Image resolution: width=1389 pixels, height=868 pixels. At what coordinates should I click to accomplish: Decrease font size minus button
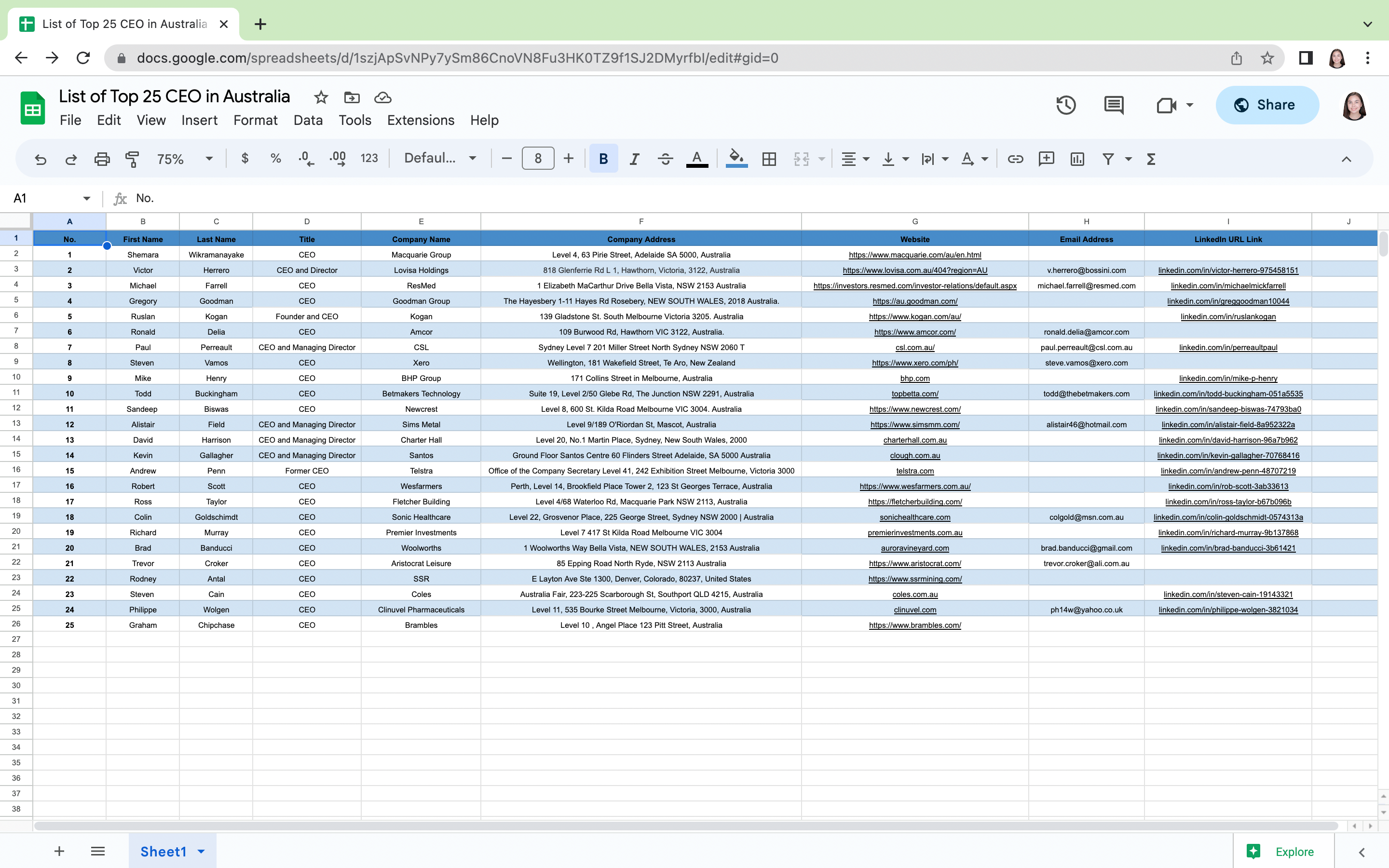pyautogui.click(x=506, y=159)
